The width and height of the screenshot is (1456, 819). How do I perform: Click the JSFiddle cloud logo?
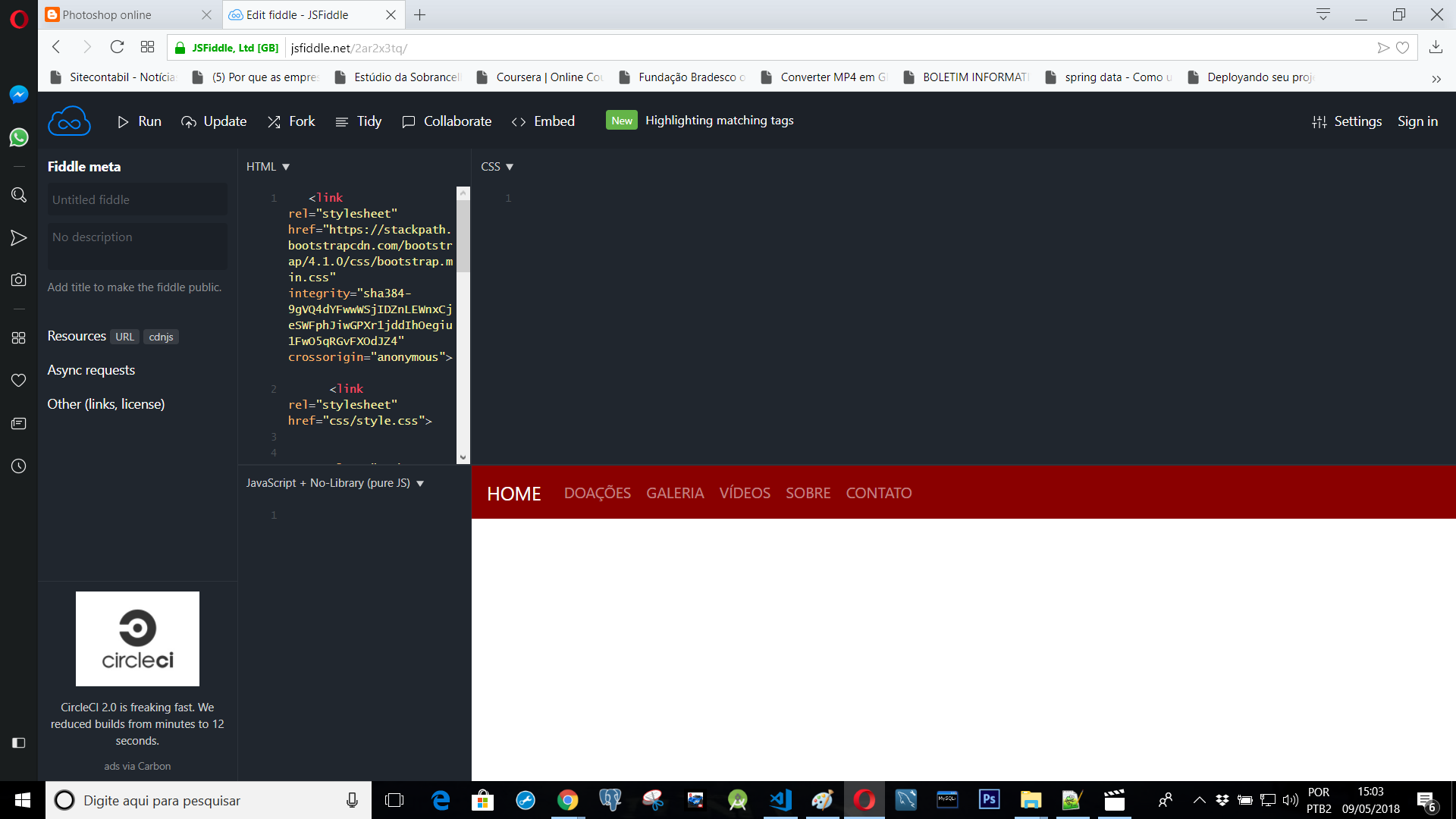[x=69, y=121]
